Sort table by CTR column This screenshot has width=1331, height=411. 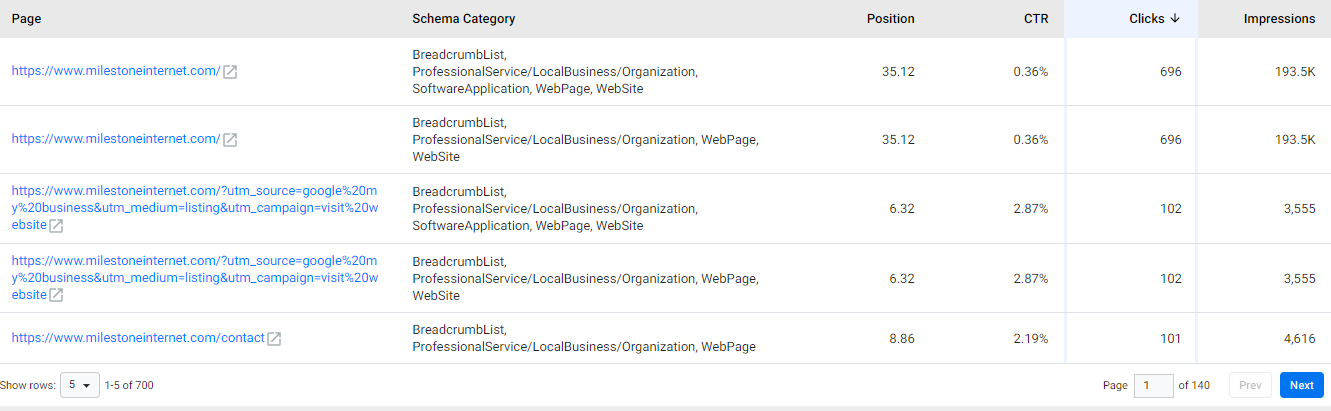tap(1036, 19)
